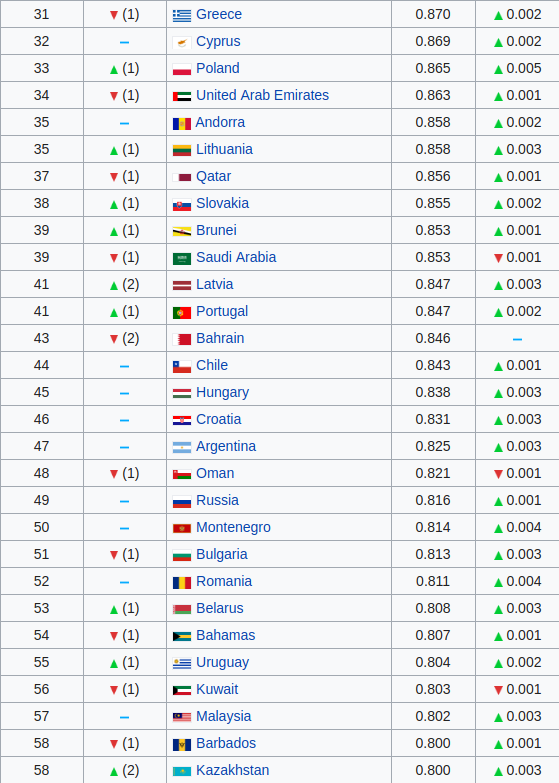Click the Portugal flag icon

[x=182, y=313]
